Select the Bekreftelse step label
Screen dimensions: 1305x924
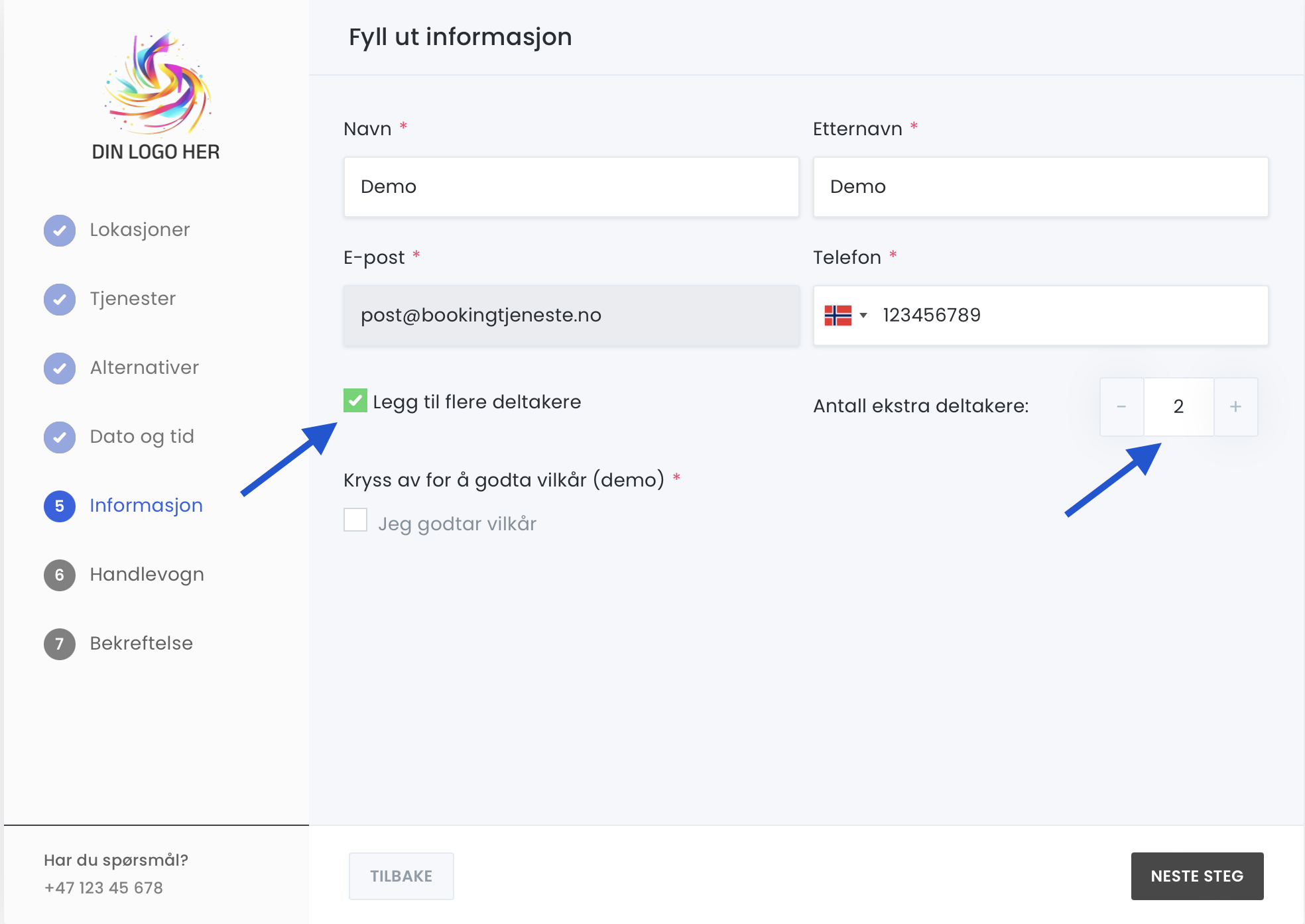click(x=141, y=644)
